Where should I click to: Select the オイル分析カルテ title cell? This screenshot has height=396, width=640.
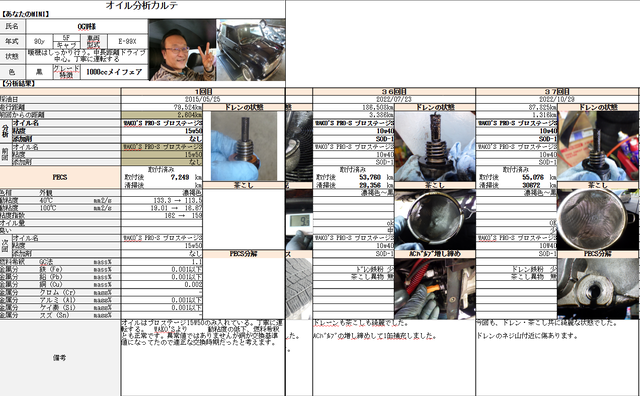pos(142,5)
